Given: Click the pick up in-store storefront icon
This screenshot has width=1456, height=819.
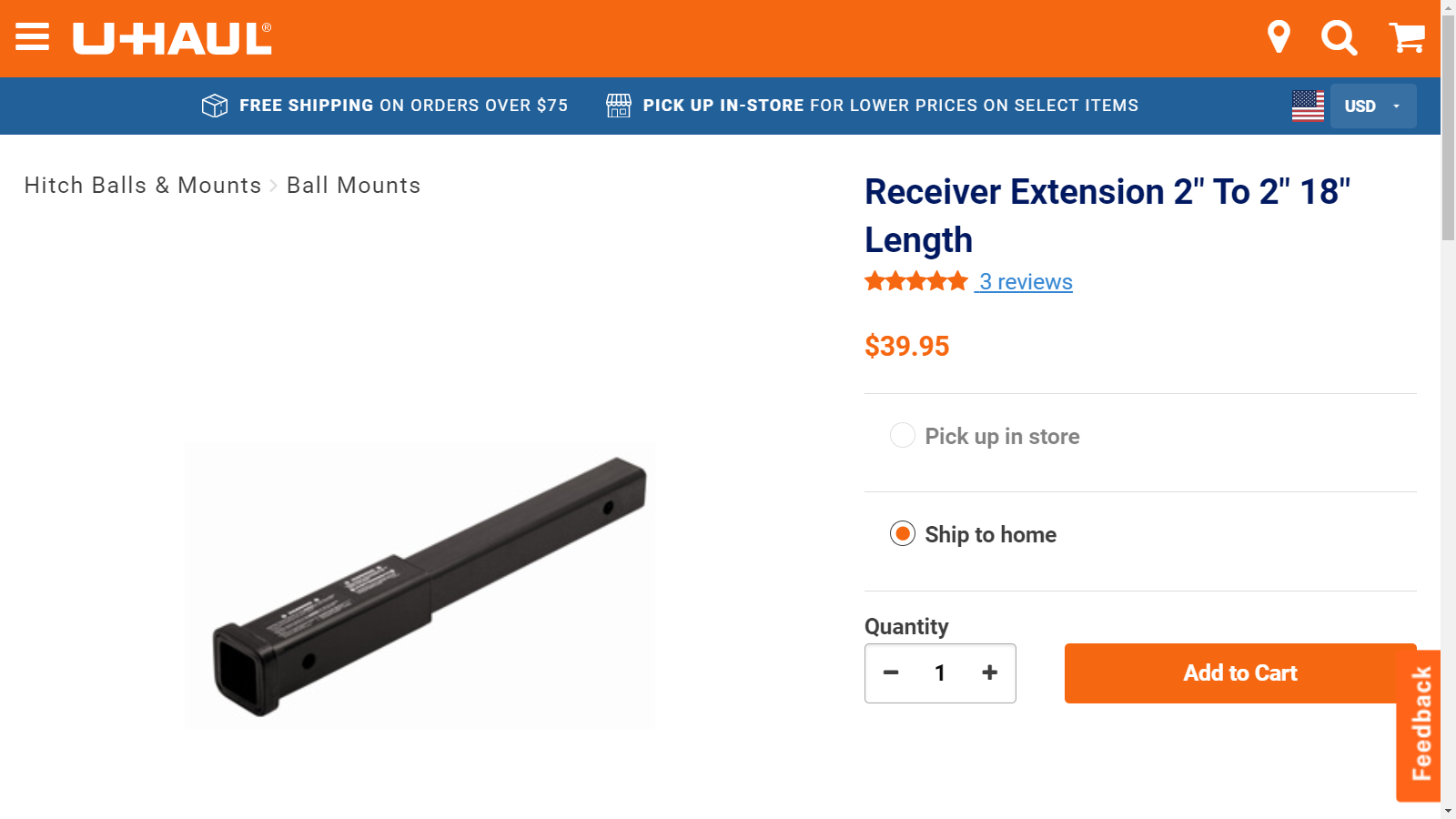Looking at the screenshot, I should (x=619, y=106).
